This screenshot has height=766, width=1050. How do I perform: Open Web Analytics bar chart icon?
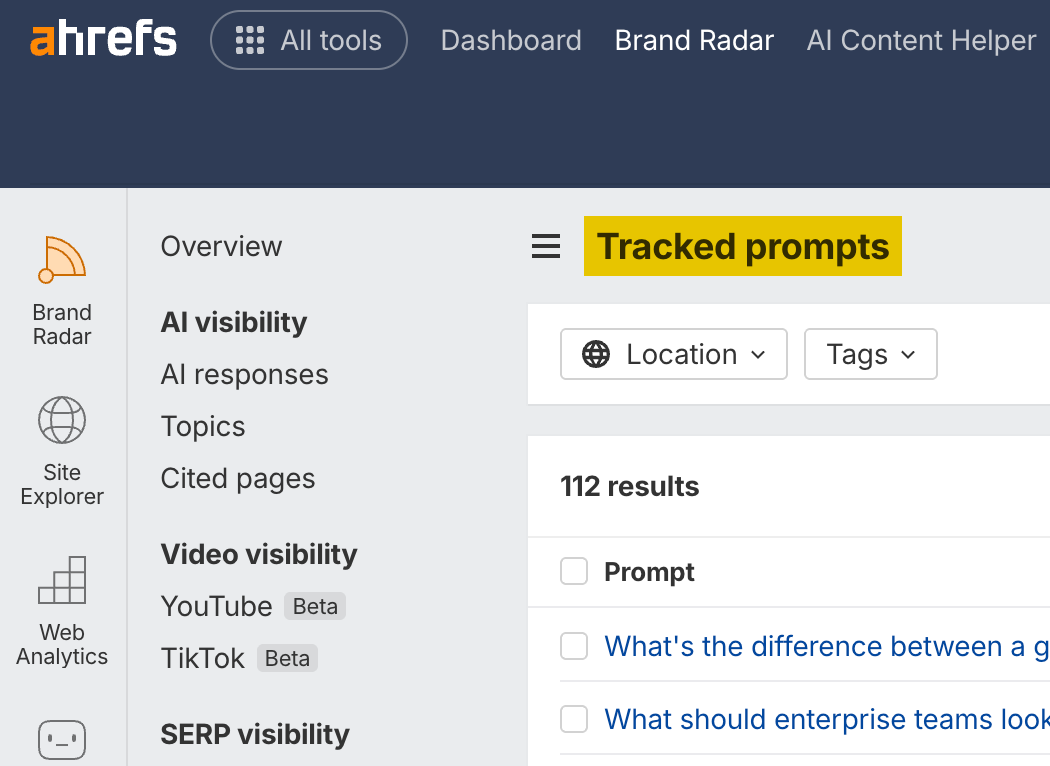coord(62,580)
